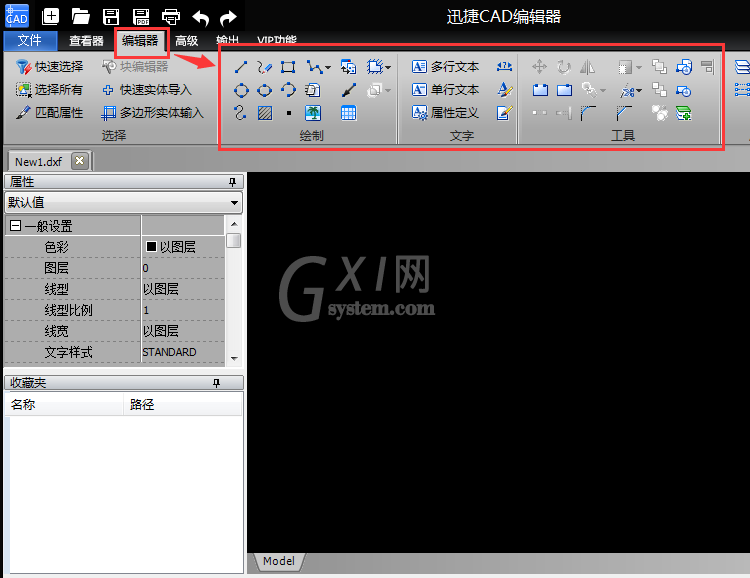Click the 多行文本 button

445,67
